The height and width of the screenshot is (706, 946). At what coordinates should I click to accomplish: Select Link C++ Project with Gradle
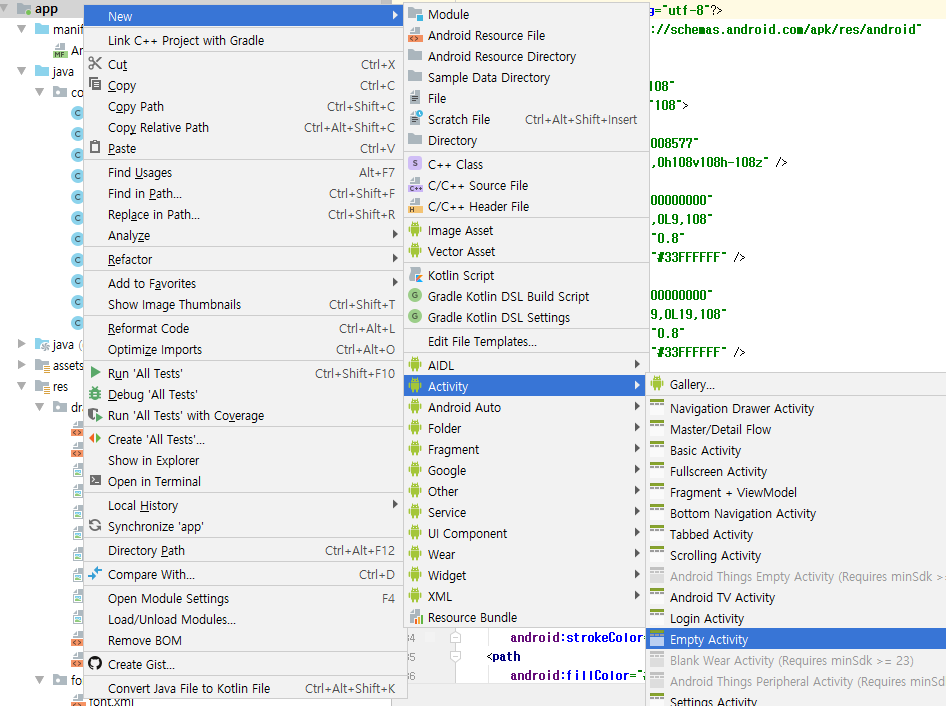coord(243,40)
